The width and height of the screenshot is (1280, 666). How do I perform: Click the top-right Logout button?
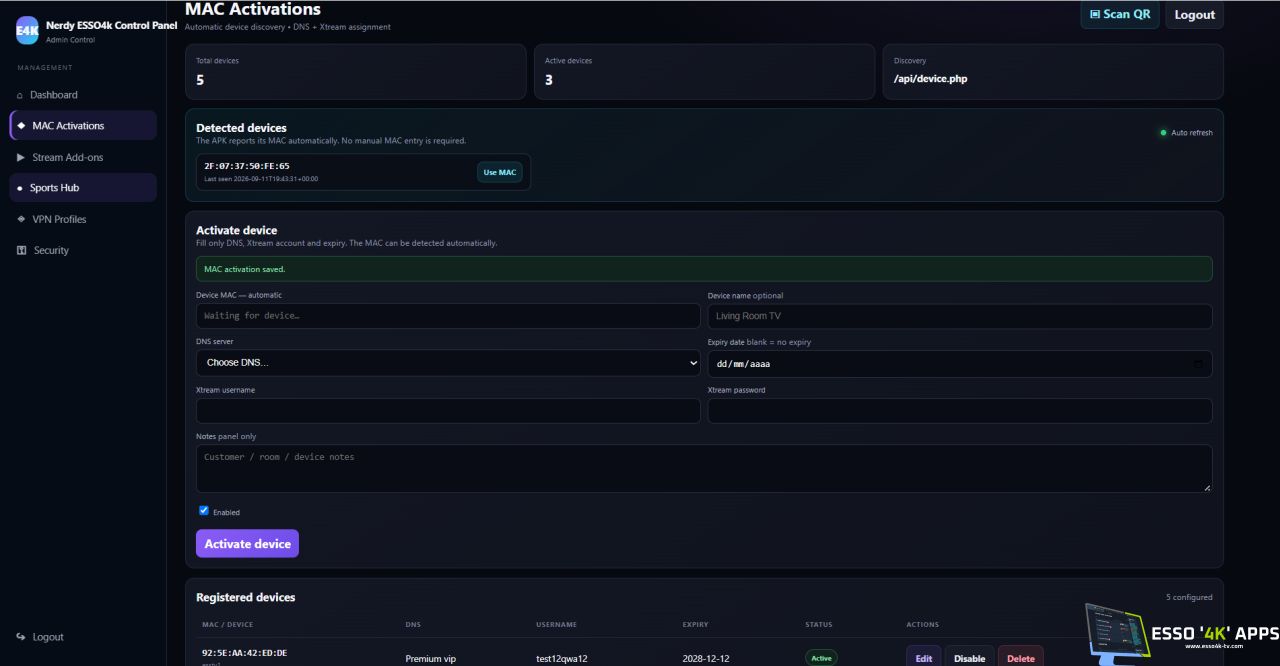1194,15
